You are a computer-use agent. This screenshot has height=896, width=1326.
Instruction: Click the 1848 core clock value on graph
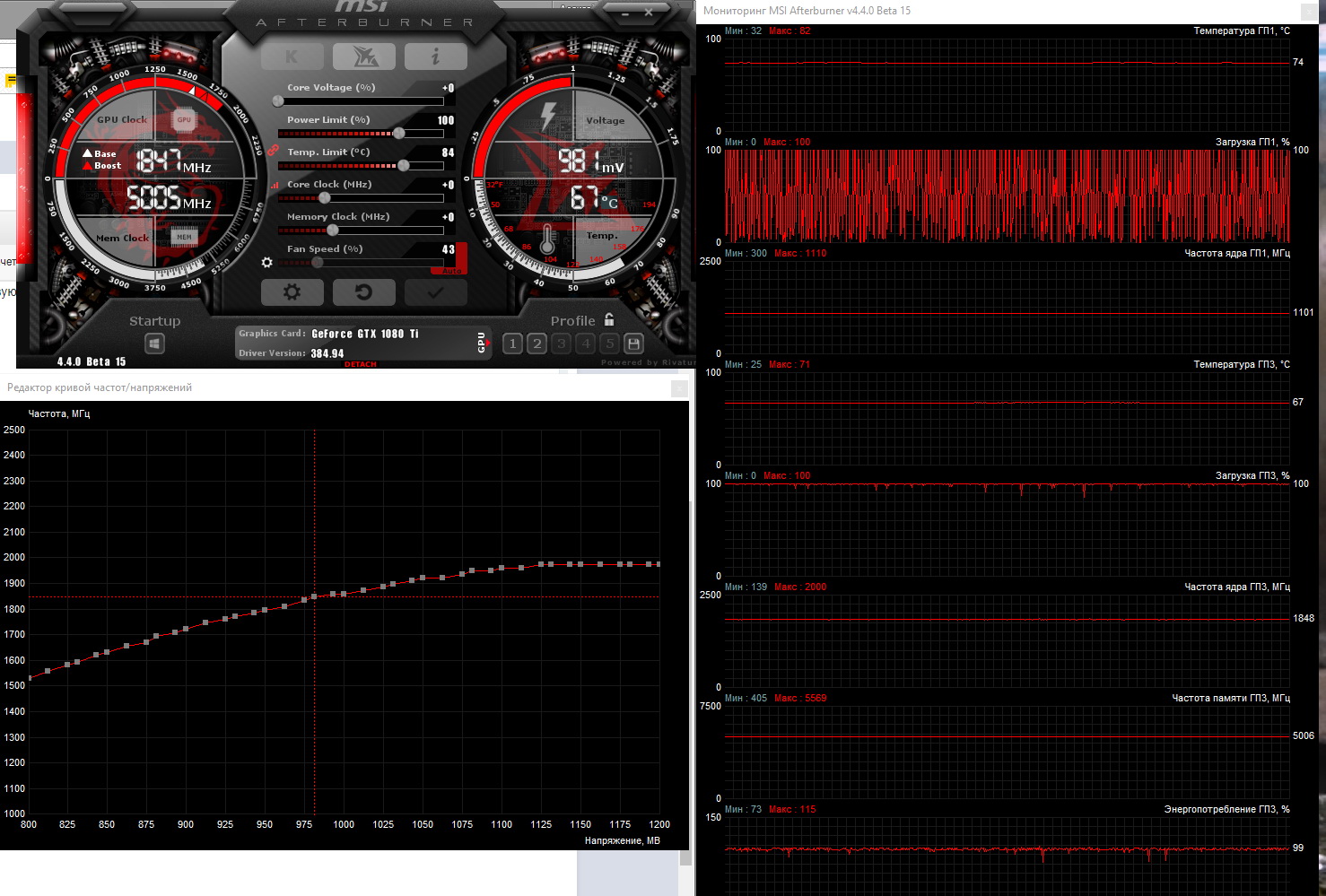1304,618
